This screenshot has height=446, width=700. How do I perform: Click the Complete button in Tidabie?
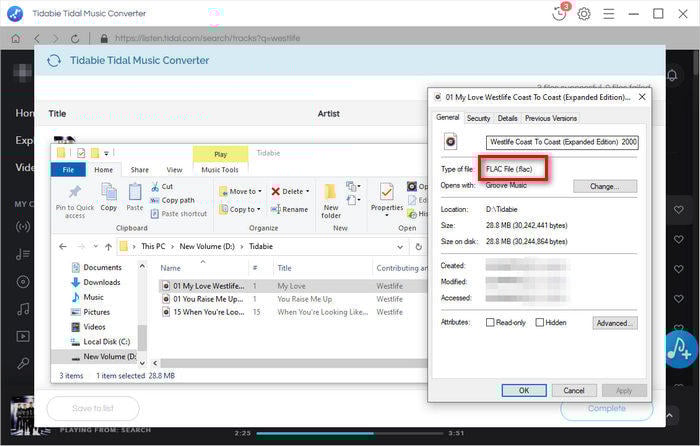tap(606, 408)
